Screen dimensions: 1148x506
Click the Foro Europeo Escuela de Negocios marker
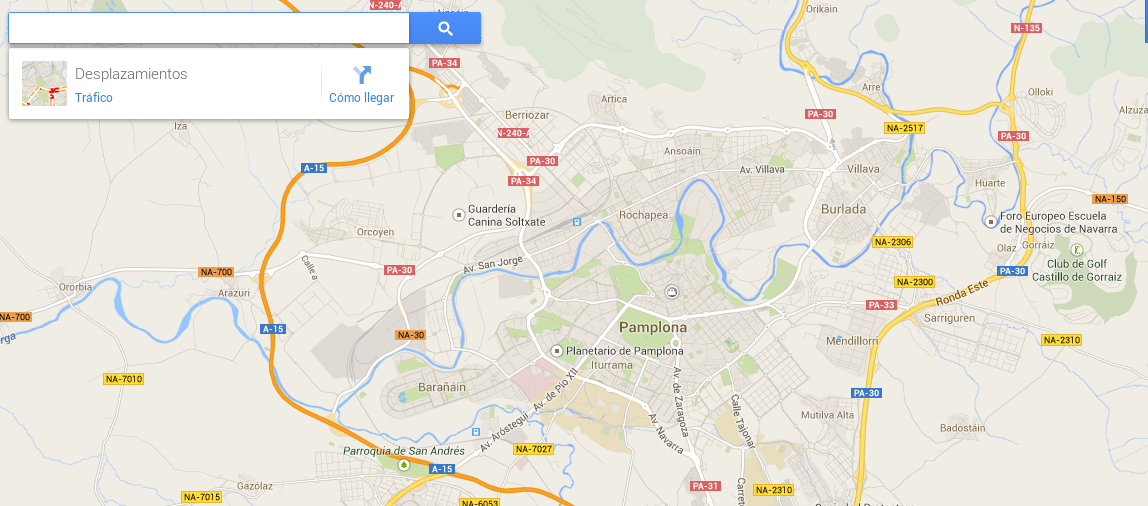click(991, 221)
